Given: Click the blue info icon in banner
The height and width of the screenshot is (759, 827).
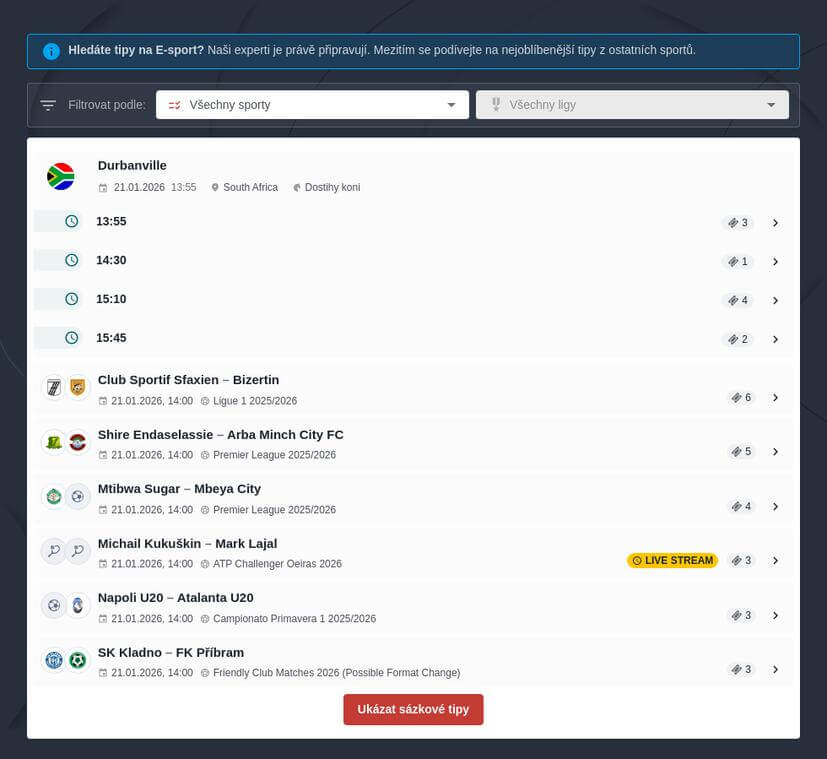Looking at the screenshot, I should click(51, 51).
